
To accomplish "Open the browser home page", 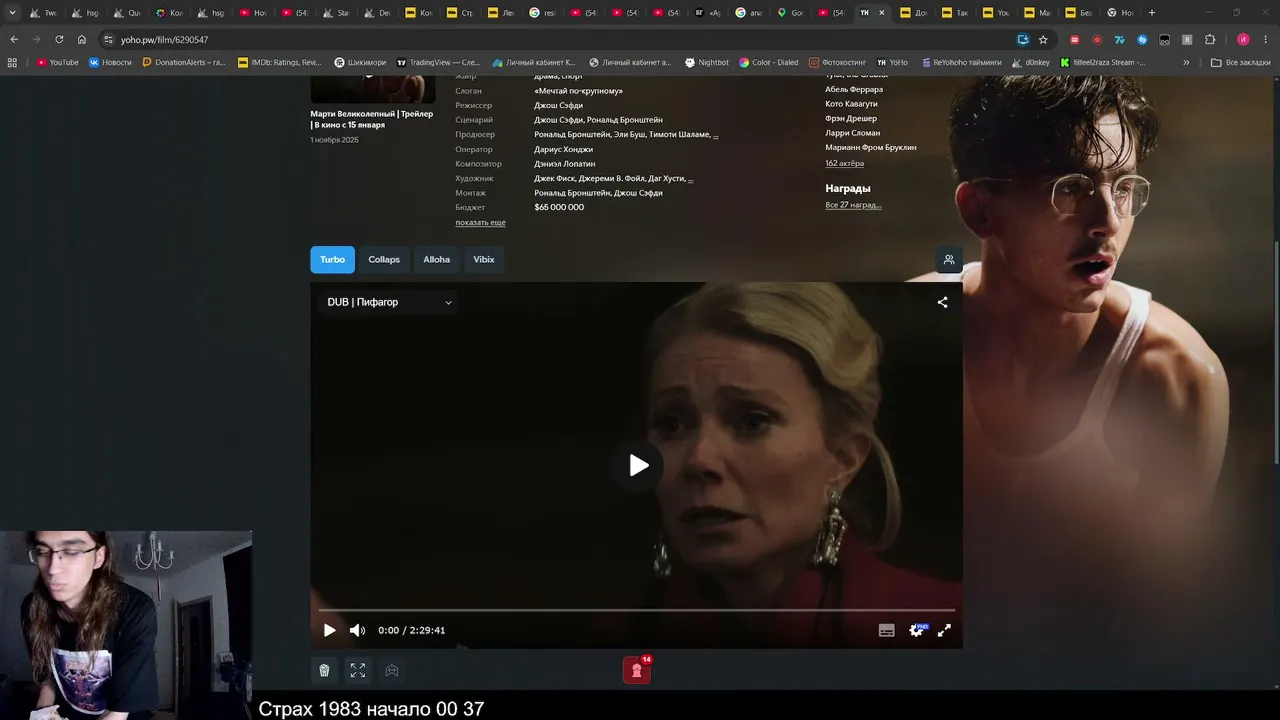I will [x=82, y=40].
